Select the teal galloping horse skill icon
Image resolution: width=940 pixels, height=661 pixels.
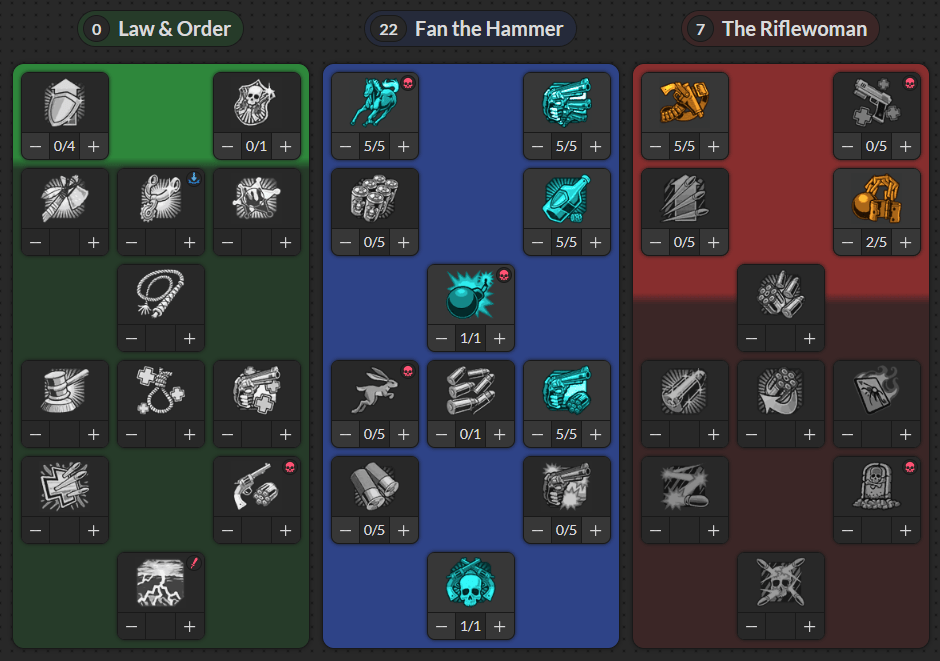(x=375, y=103)
